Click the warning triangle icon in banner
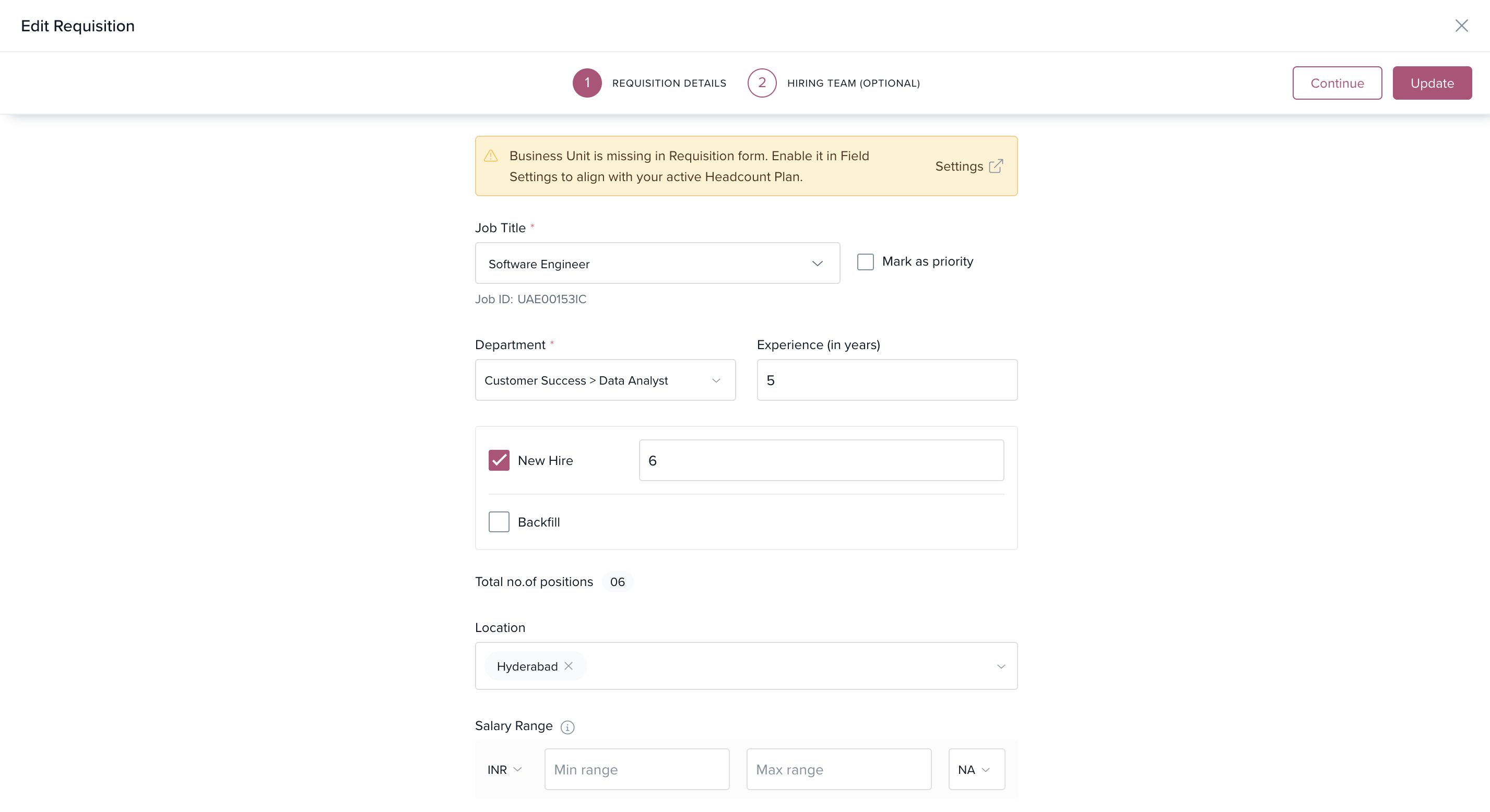Screen dimensions: 1490x812 point(491,156)
